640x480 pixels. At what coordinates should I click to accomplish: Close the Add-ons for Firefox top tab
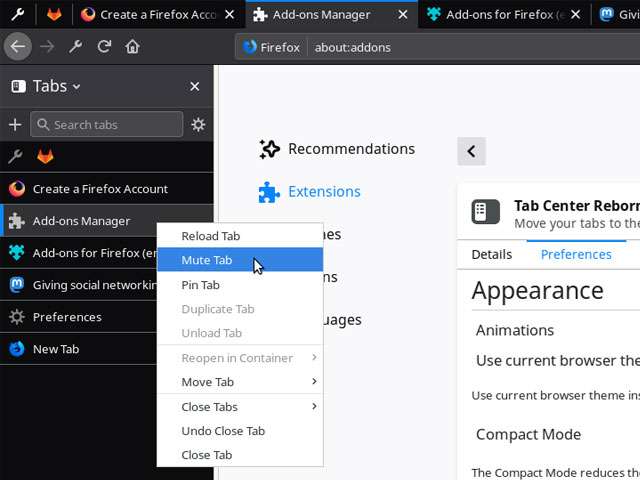576,15
